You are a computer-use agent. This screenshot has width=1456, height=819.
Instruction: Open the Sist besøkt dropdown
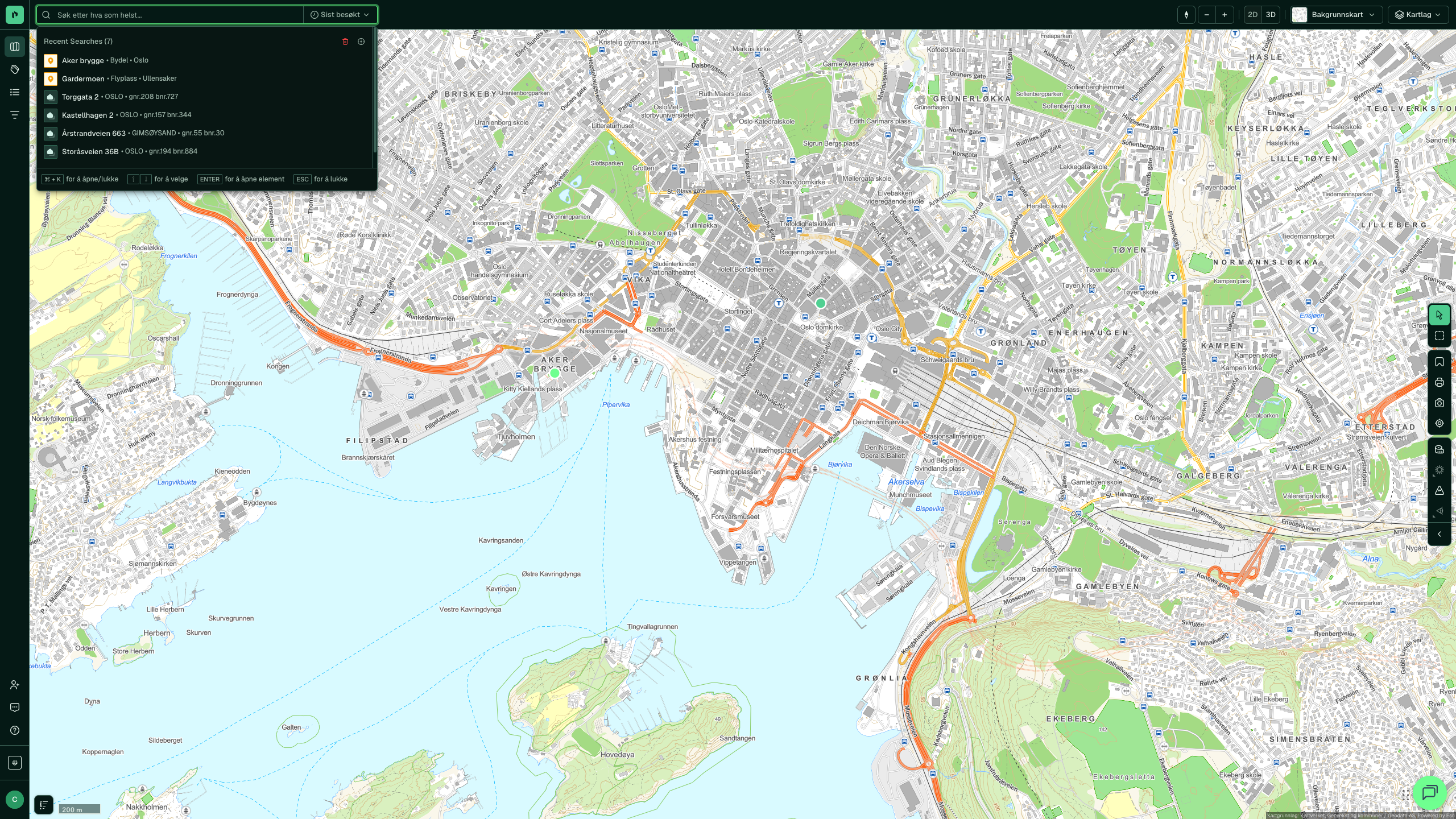[x=340, y=15]
